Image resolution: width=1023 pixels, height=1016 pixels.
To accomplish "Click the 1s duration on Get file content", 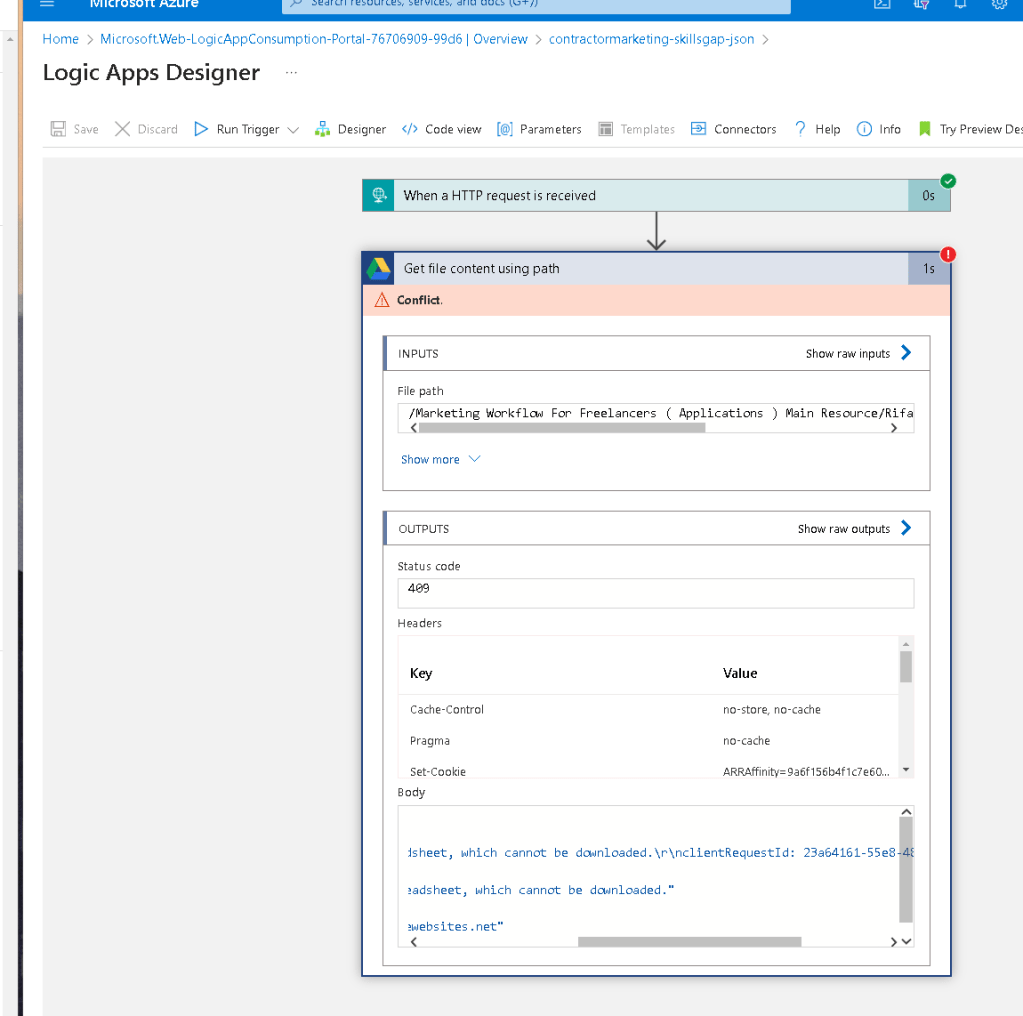I will (928, 268).
